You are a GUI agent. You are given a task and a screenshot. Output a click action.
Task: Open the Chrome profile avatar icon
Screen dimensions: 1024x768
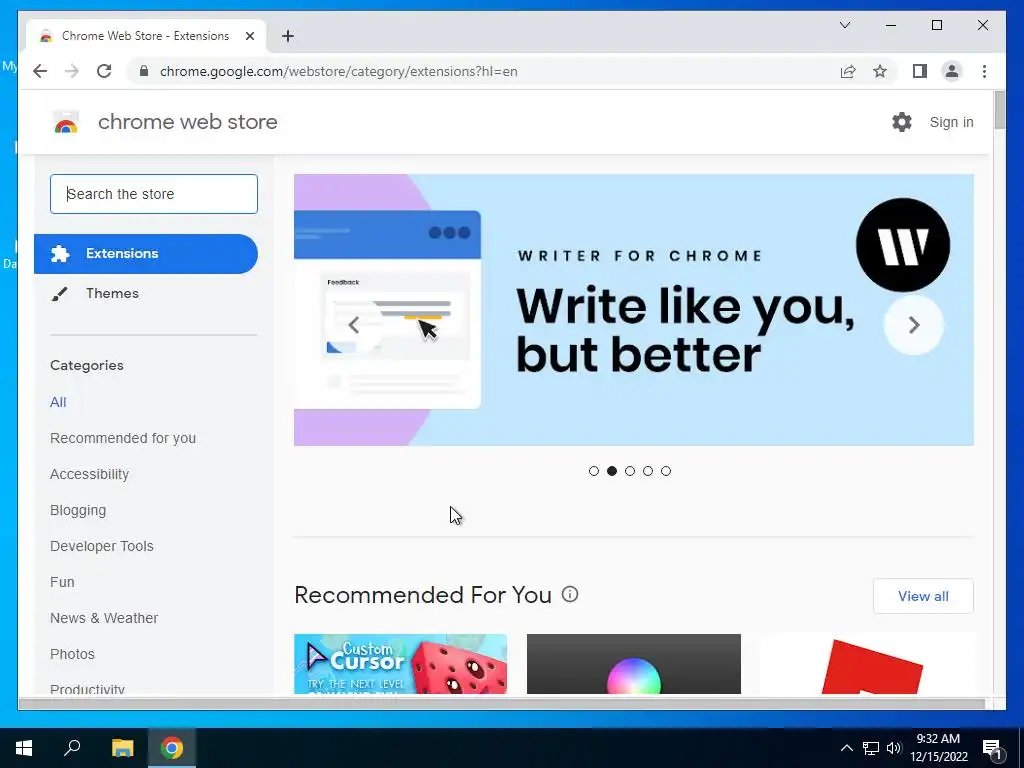(x=952, y=71)
